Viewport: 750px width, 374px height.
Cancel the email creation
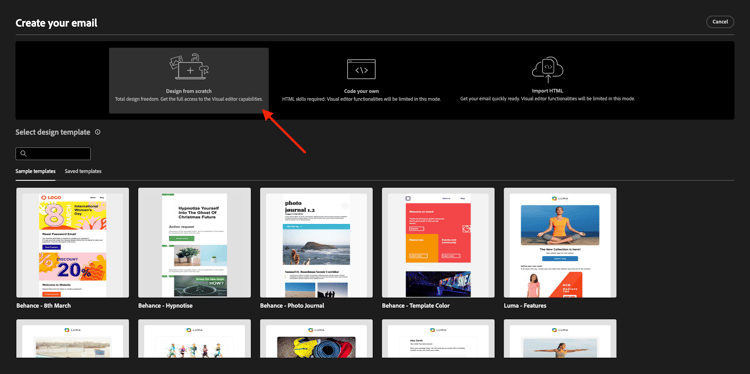pos(720,22)
